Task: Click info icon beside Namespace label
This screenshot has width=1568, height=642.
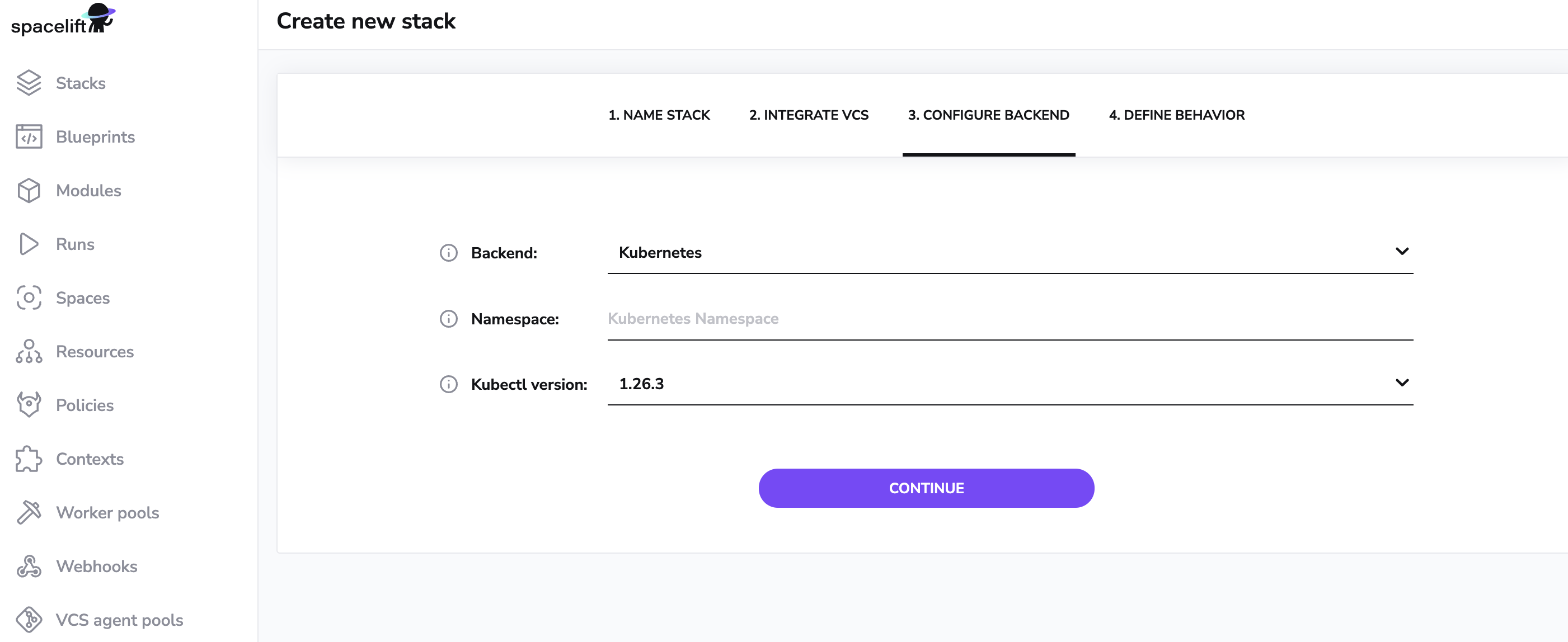Action: [x=449, y=319]
